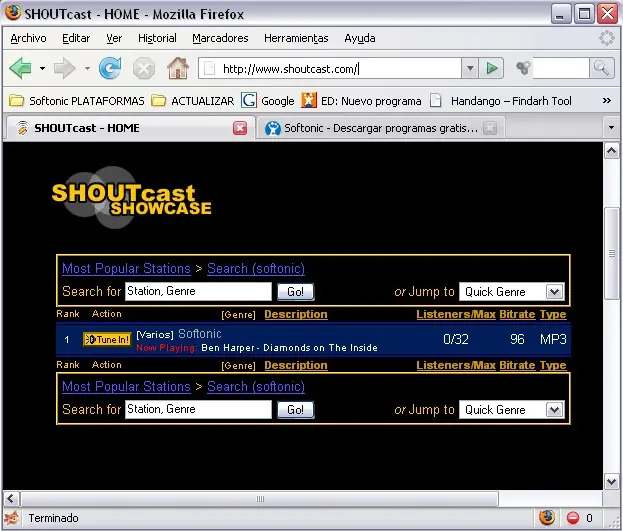This screenshot has height=531, width=623.
Task: Open the Softonic PLATAFORMAS bookmark folder
Action: pos(76,101)
